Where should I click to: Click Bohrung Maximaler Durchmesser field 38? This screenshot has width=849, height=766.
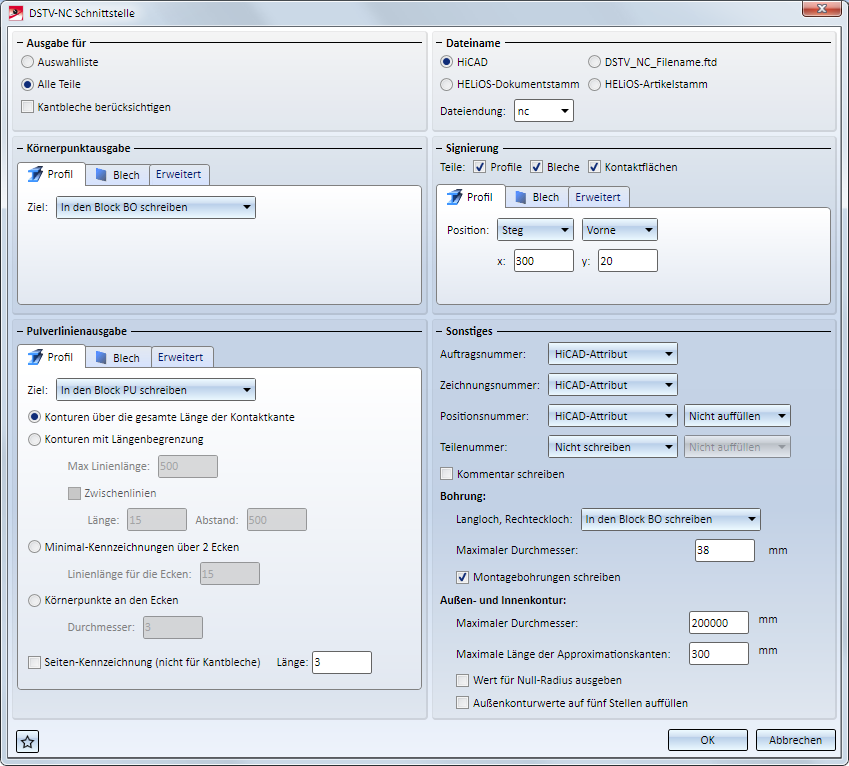click(x=724, y=550)
